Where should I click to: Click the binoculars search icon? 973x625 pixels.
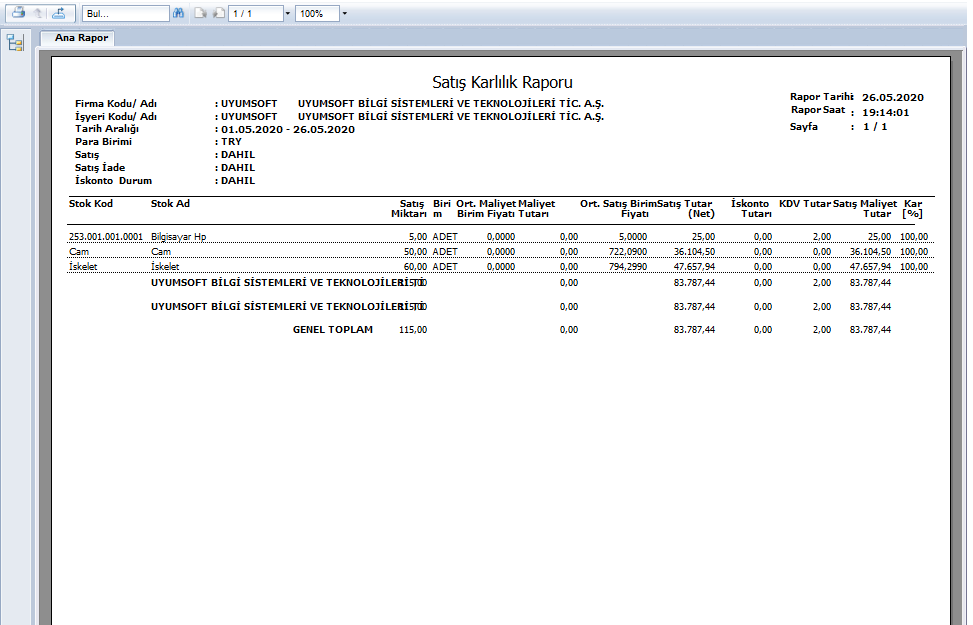click(179, 14)
